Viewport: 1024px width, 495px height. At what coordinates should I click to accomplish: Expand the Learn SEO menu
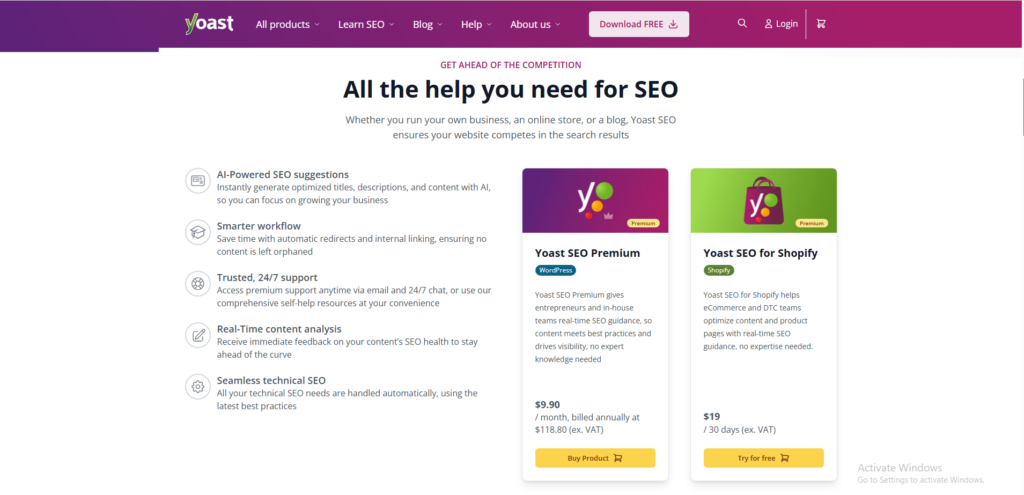click(366, 24)
